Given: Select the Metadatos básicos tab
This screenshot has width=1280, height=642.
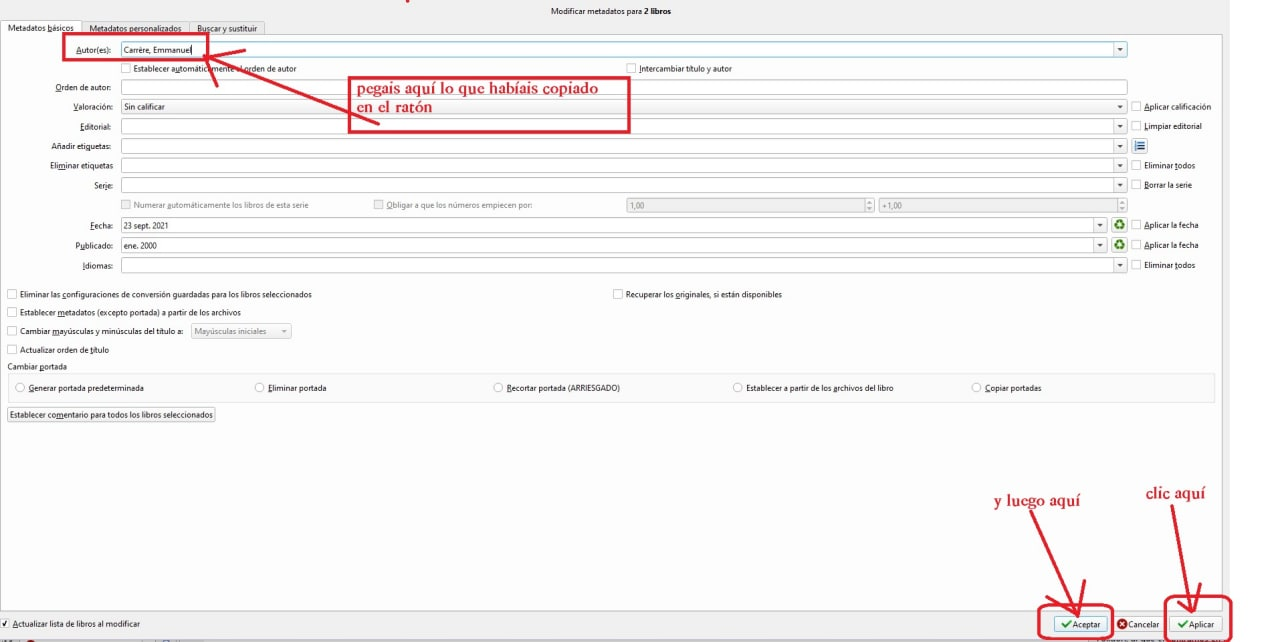Looking at the screenshot, I should pos(41,28).
